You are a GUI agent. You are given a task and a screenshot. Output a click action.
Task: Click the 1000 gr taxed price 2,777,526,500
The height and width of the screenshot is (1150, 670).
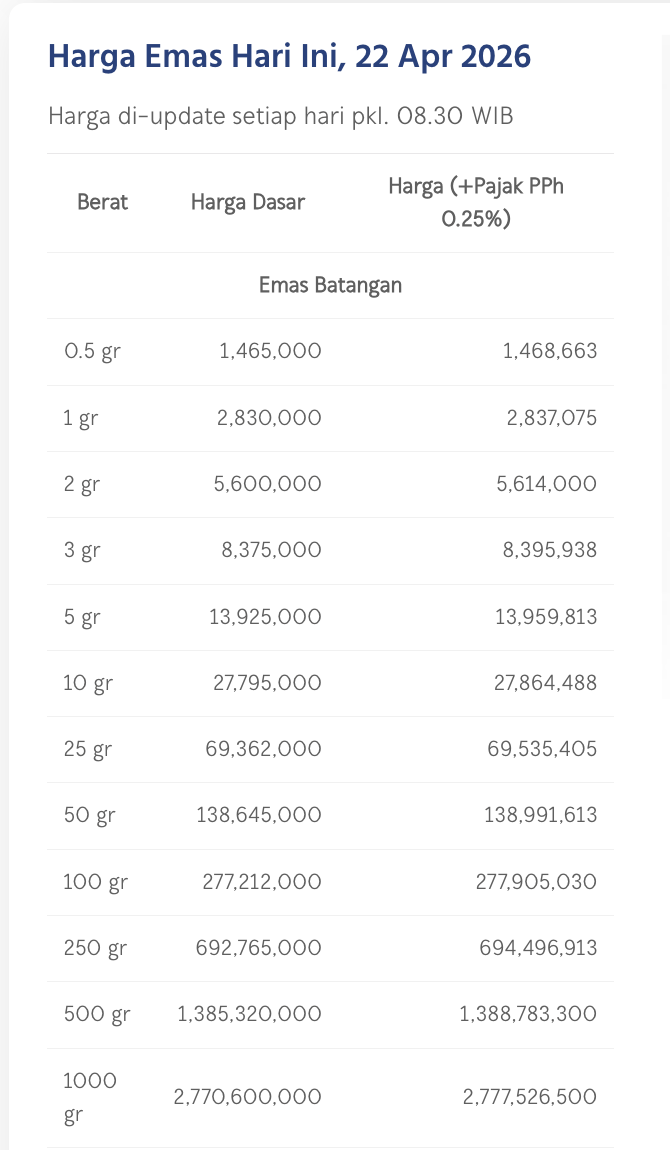[x=530, y=1097]
